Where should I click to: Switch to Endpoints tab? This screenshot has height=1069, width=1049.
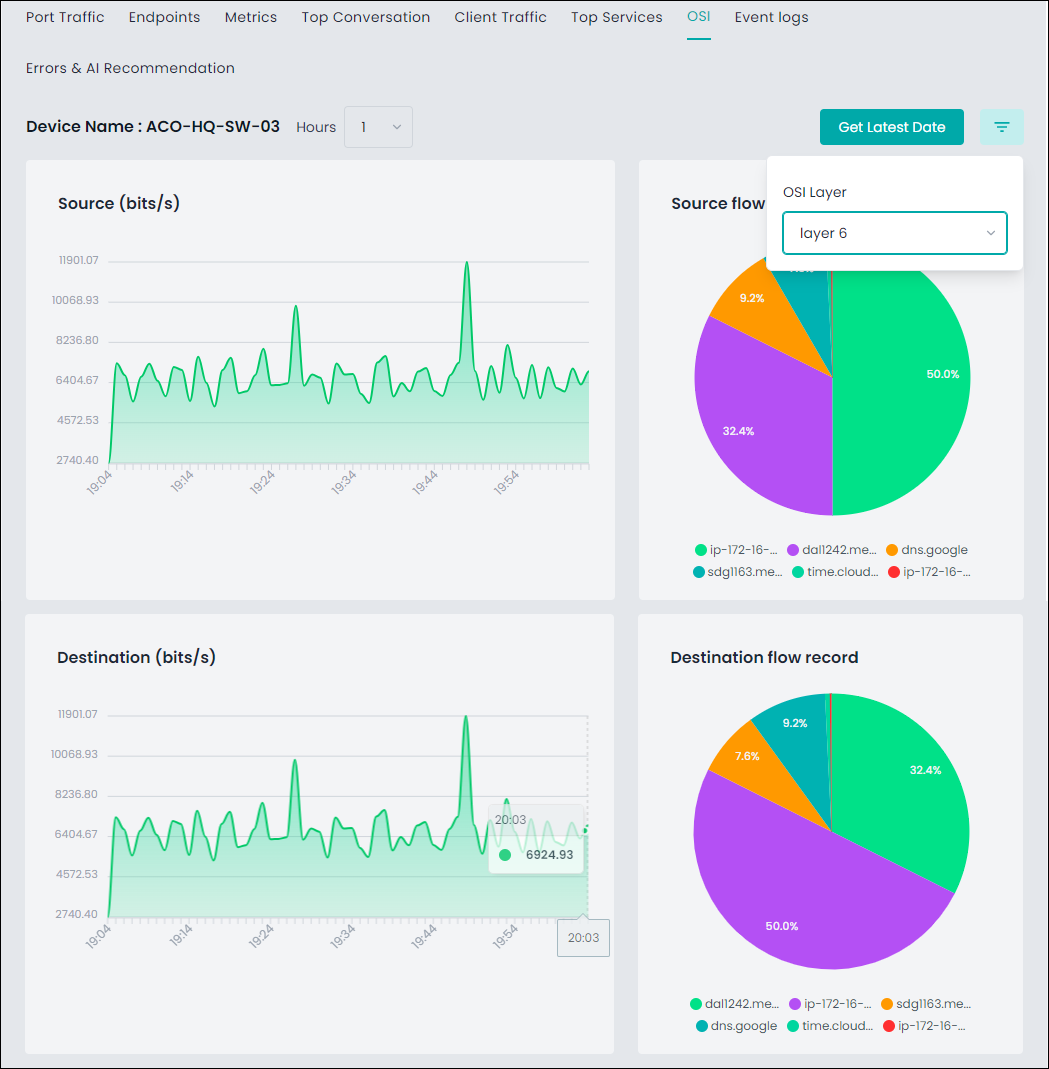[164, 17]
